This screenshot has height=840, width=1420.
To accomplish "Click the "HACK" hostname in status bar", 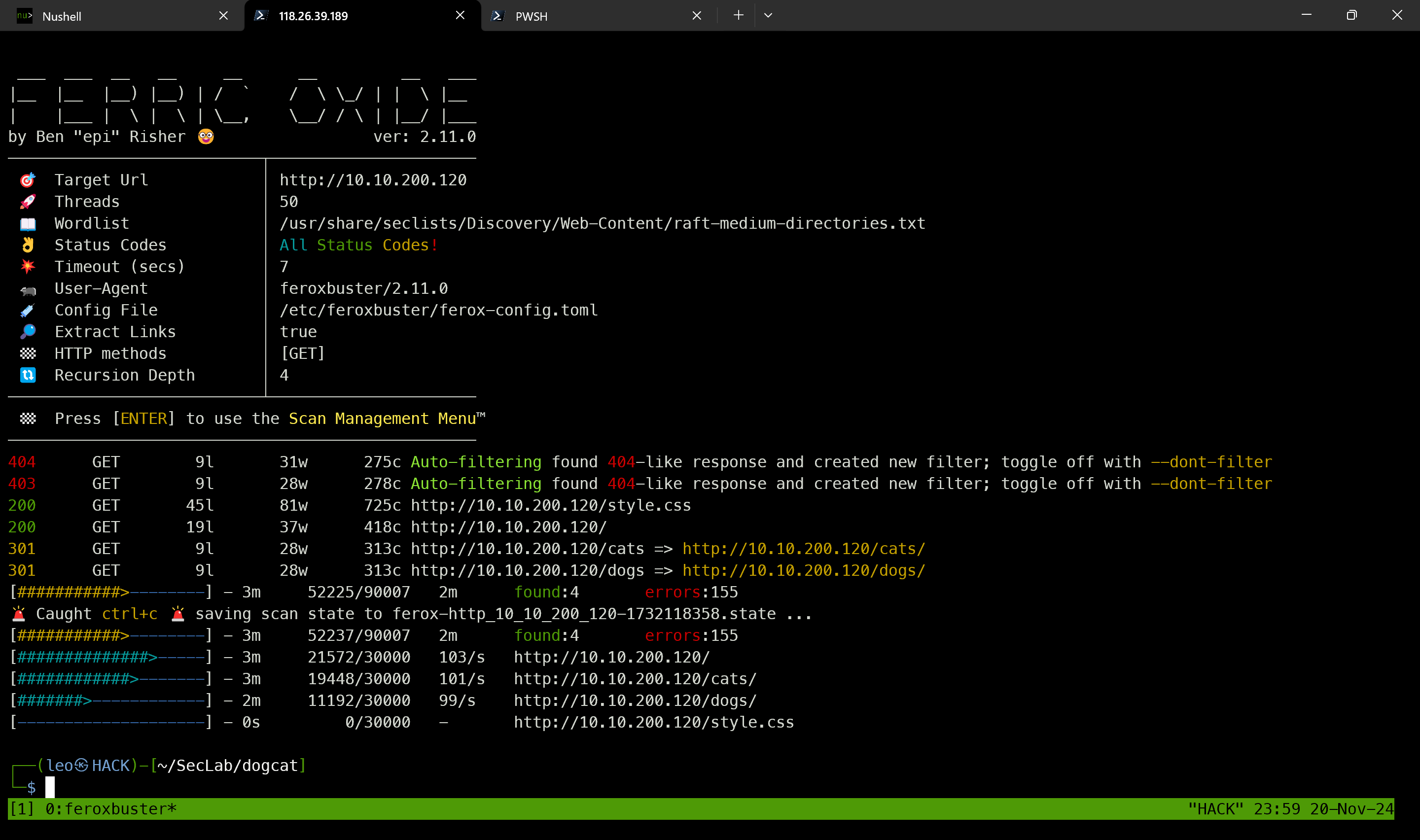I will pos(1216,809).
